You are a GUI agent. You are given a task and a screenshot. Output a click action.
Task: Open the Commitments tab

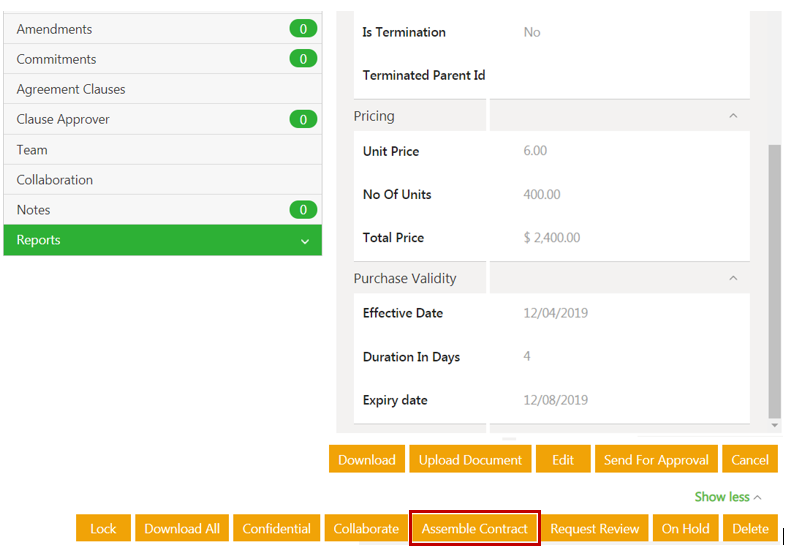coord(57,59)
